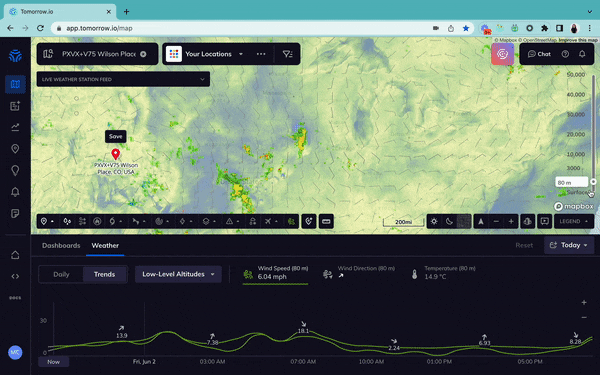Switch to the Dashboards tab

[61, 246]
